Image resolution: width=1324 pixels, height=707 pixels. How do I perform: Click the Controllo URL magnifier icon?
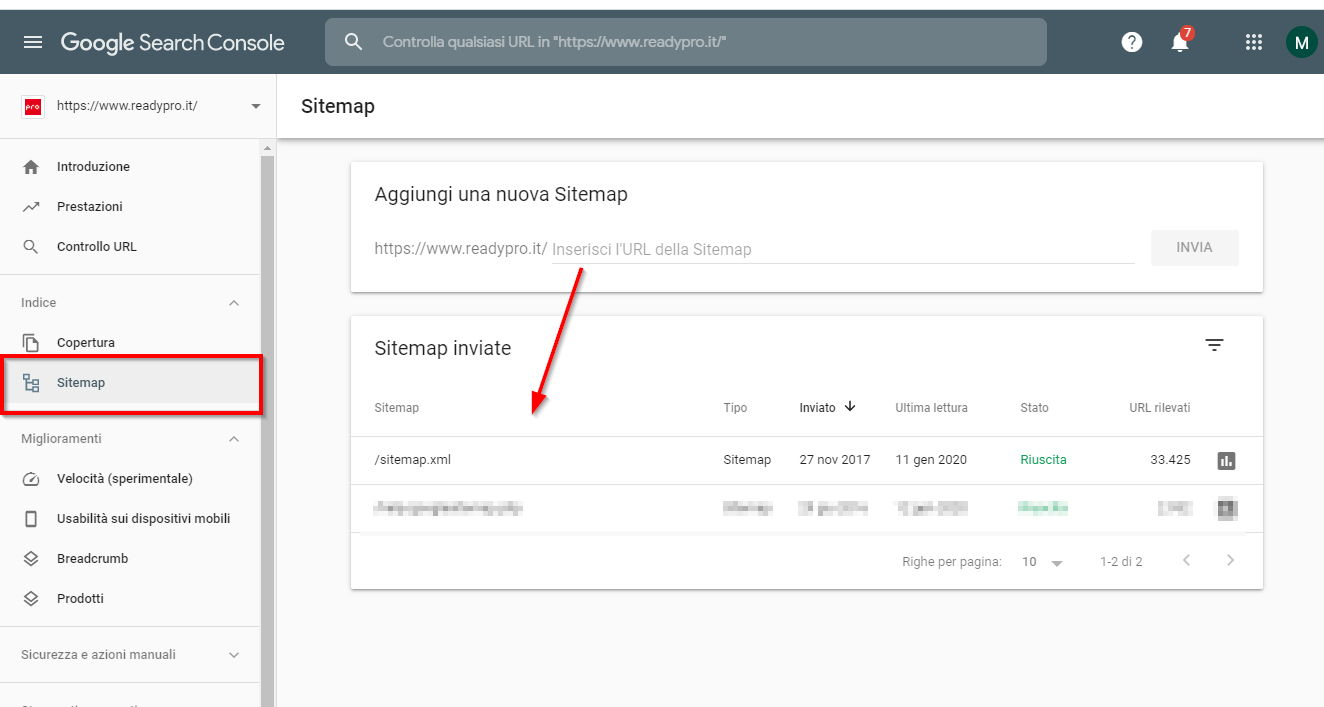pyautogui.click(x=31, y=247)
